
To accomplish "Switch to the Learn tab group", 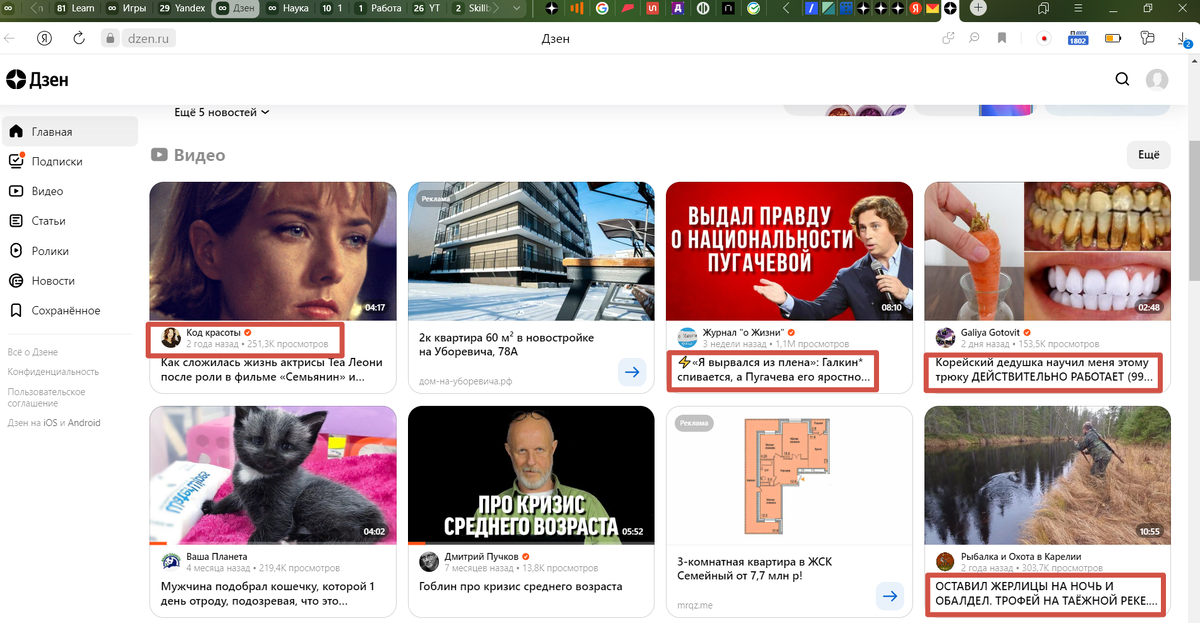I will (x=75, y=8).
